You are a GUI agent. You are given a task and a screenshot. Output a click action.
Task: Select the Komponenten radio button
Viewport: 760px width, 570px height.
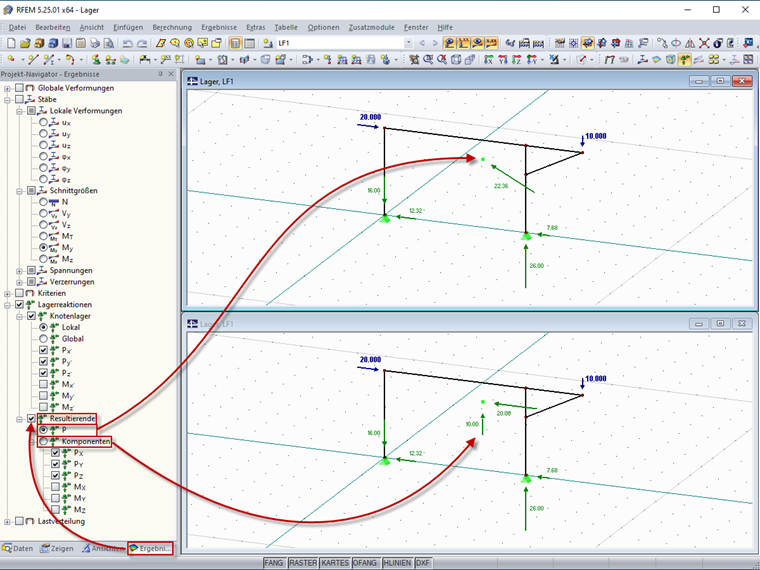[43, 442]
